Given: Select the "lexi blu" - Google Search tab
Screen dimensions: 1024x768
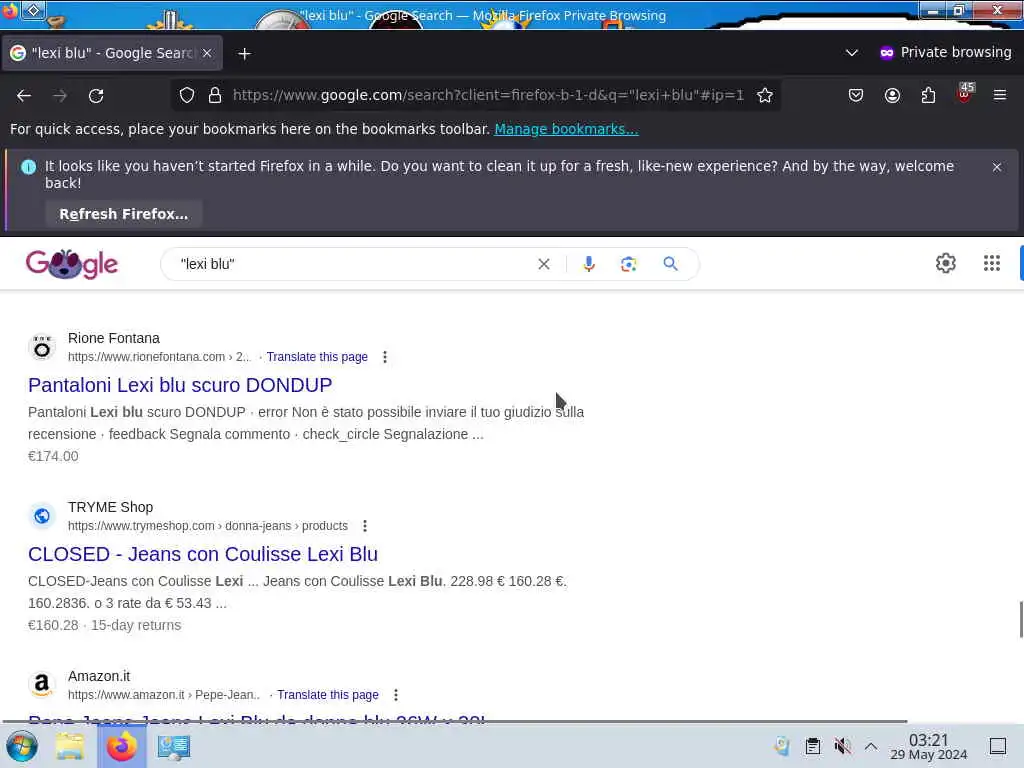Looking at the screenshot, I should [x=112, y=53].
